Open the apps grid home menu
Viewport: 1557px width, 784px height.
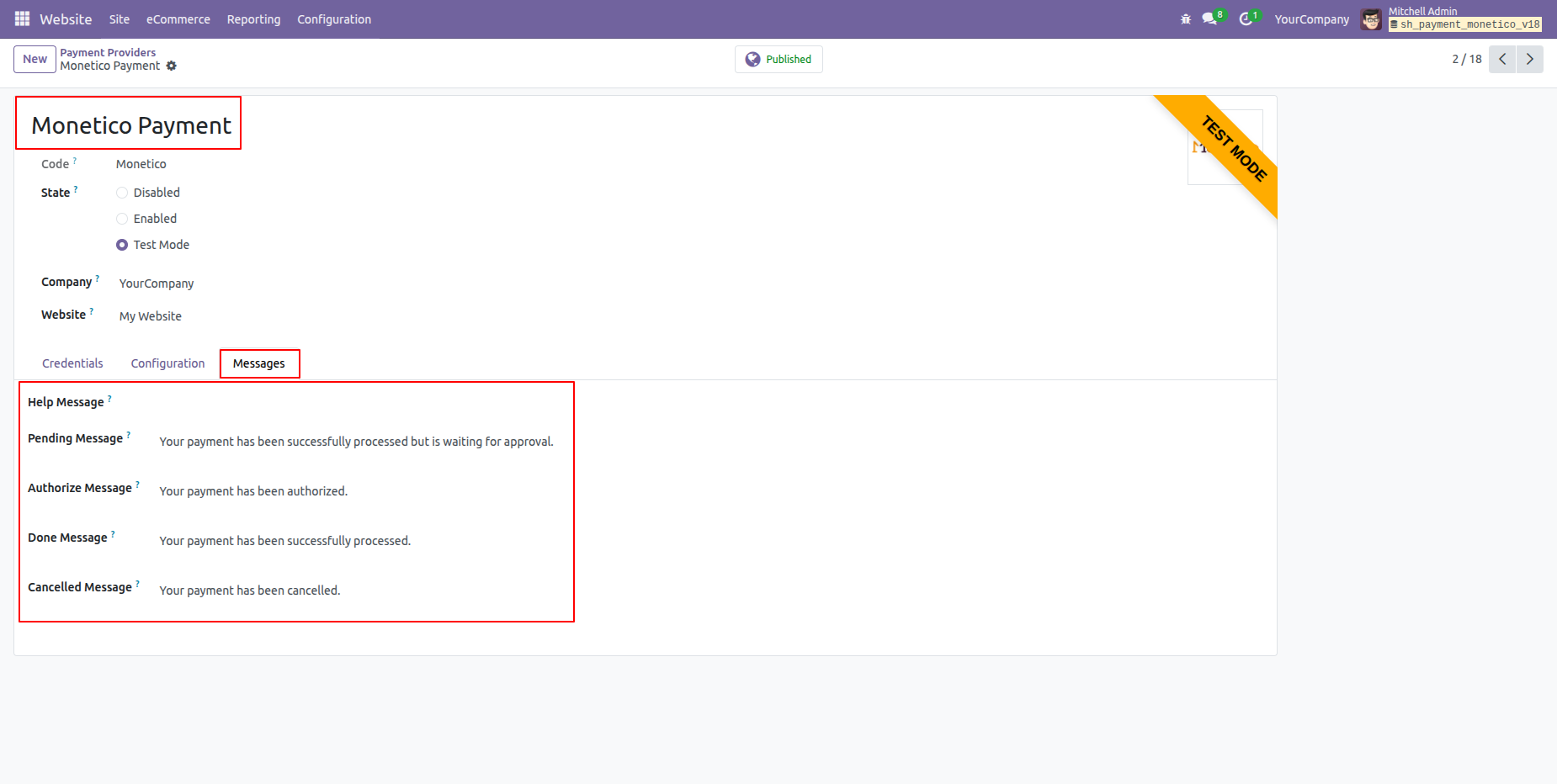(22, 19)
